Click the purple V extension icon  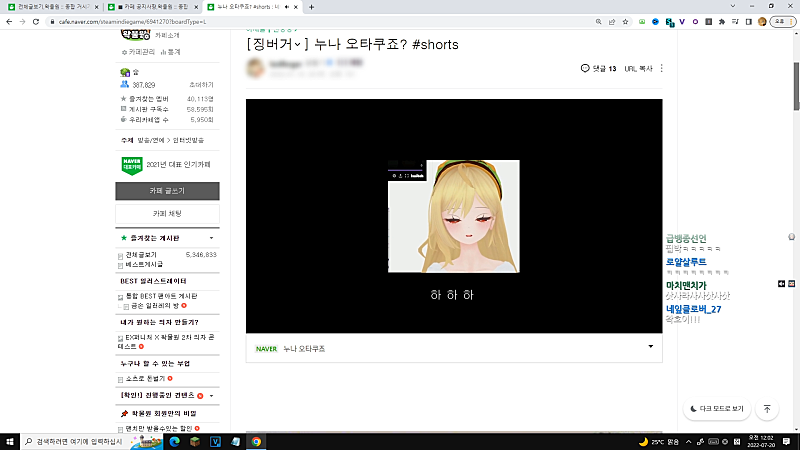[682, 22]
